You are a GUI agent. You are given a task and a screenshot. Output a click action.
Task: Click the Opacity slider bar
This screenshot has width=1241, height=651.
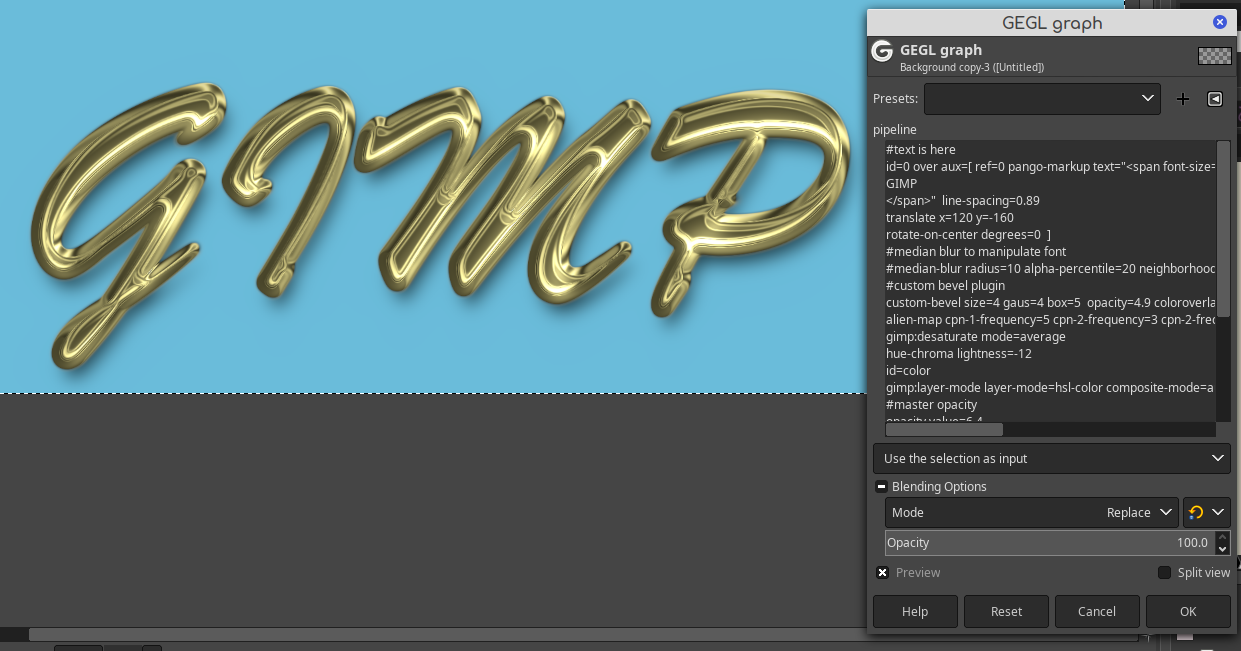pyautogui.click(x=1049, y=543)
